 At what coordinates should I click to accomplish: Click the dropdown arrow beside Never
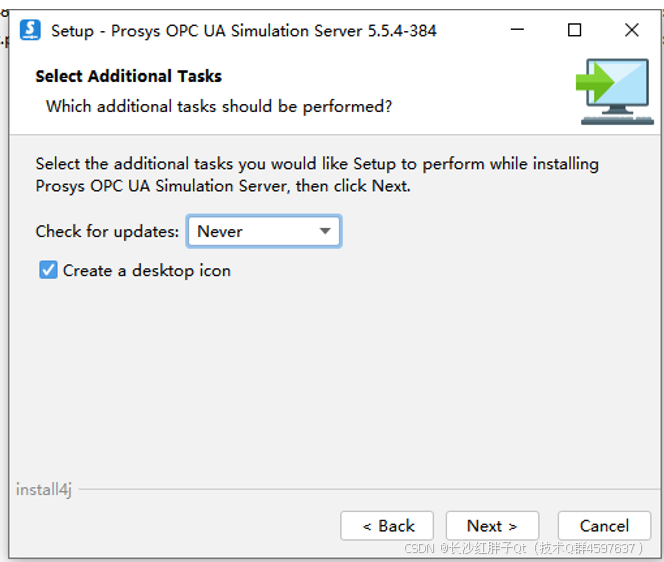pos(325,231)
